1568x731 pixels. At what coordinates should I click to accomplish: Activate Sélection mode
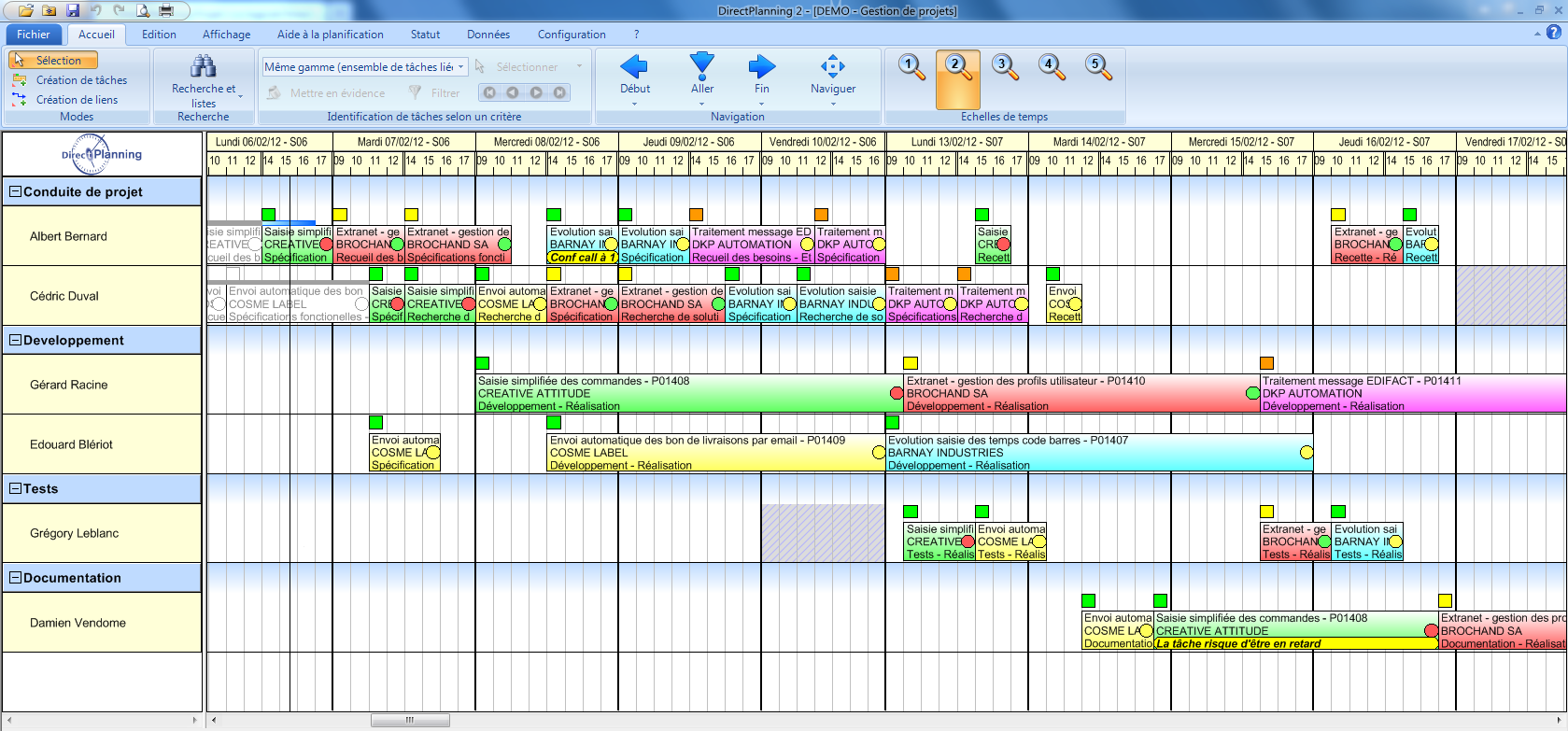coord(54,60)
